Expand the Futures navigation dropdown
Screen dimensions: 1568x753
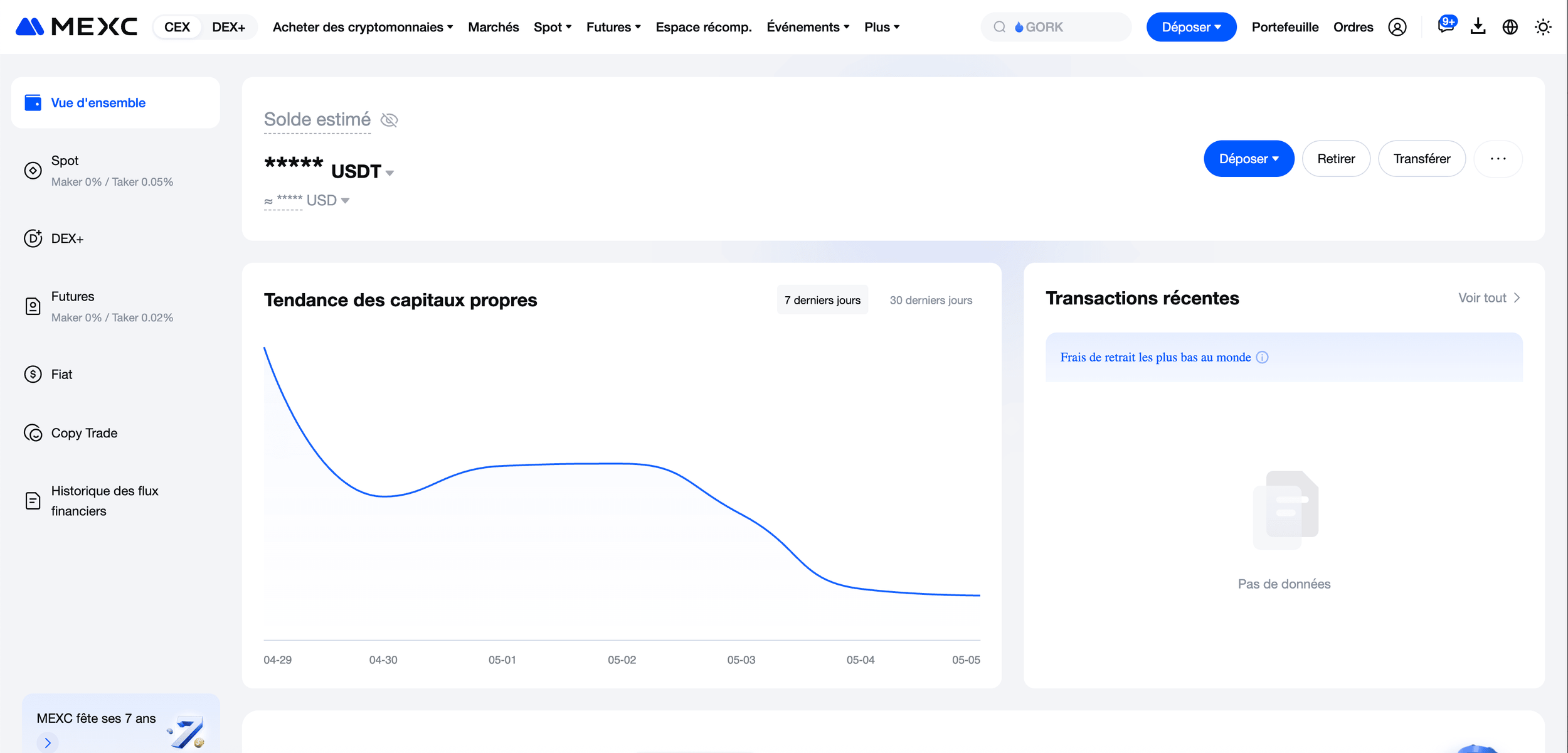tap(613, 27)
